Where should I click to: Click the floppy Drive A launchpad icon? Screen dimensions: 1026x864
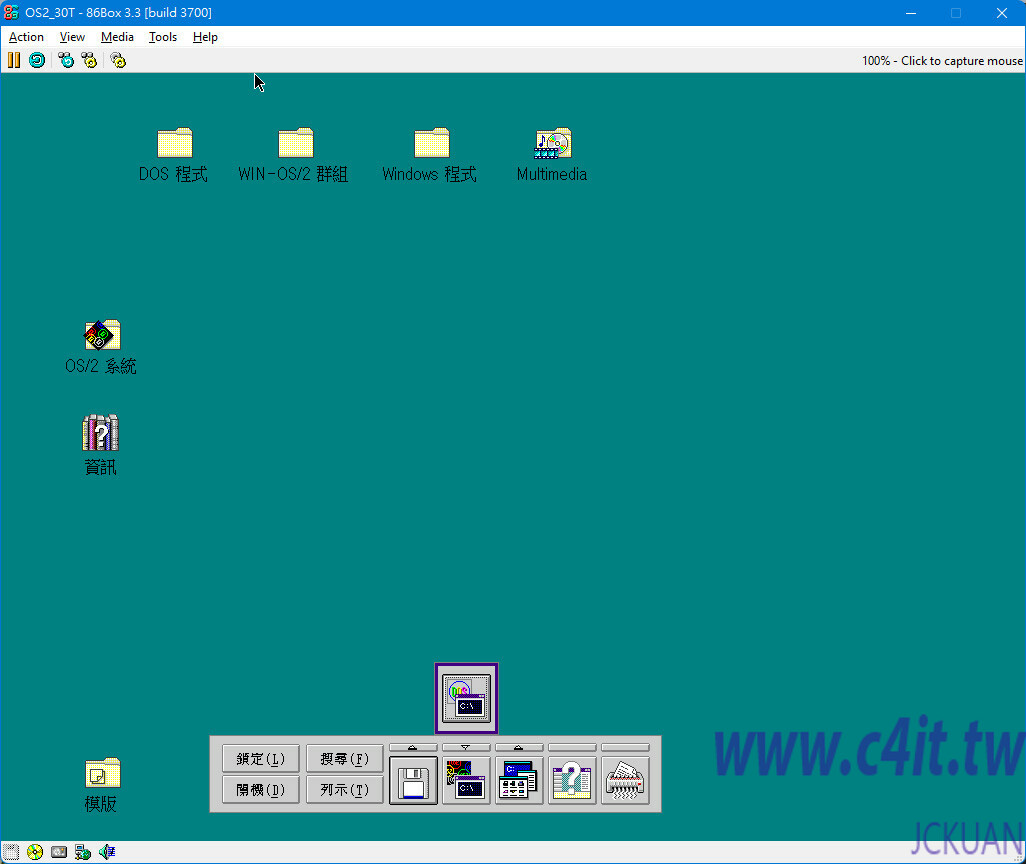414,781
